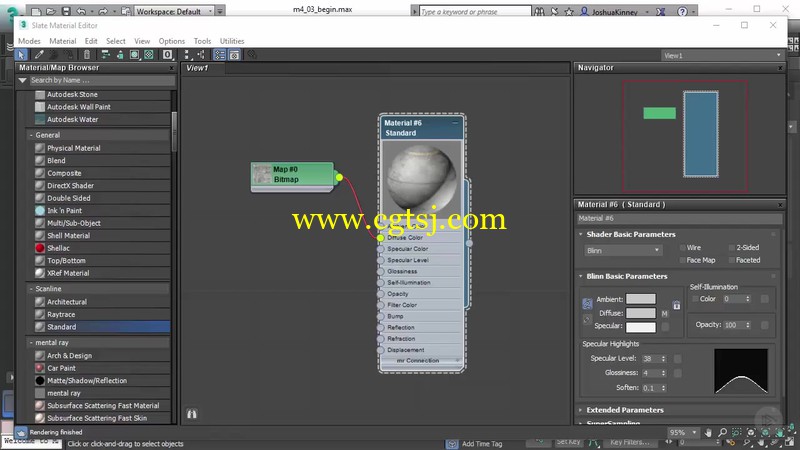Activate the Zoom magnifier tool

click(x=722, y=432)
